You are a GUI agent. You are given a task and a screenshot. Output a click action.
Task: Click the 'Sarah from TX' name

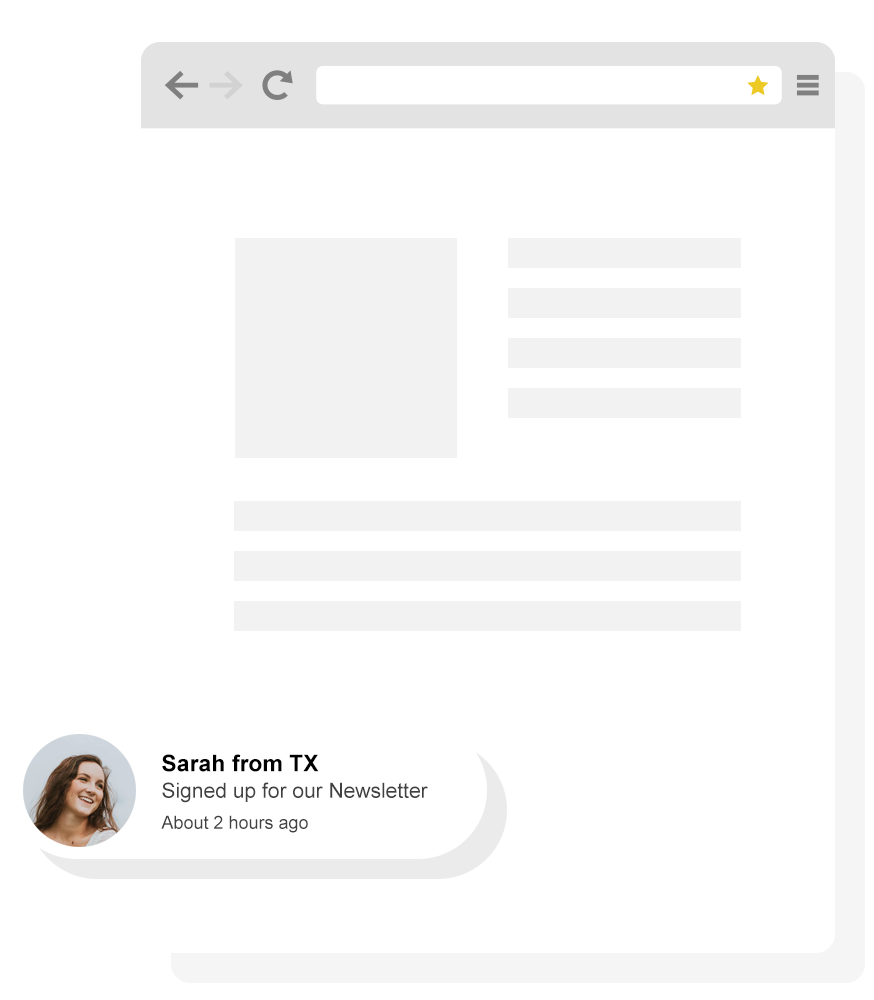pos(240,763)
